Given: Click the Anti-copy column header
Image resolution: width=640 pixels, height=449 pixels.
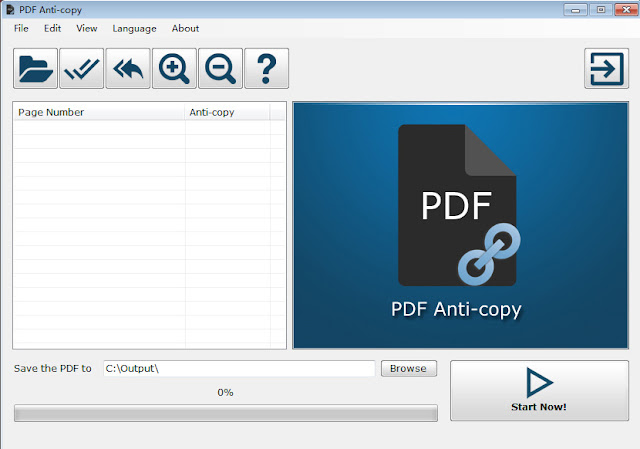Looking at the screenshot, I should pyautogui.click(x=228, y=112).
